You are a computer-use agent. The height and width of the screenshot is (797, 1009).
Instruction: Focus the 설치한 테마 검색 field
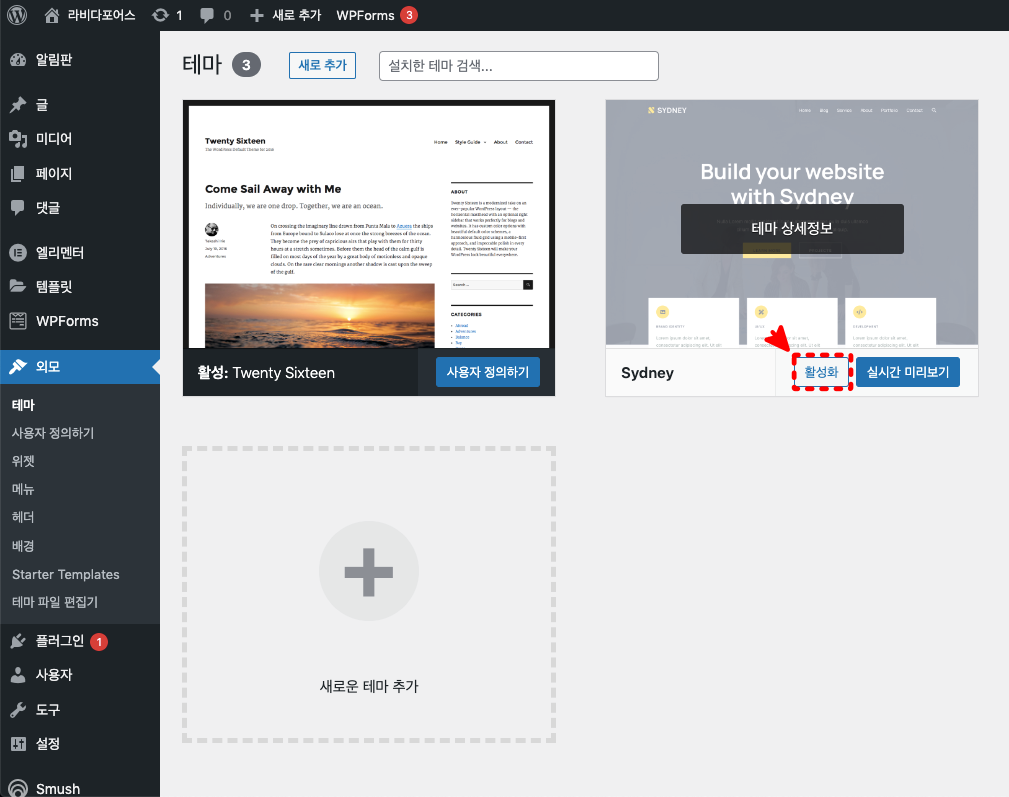pos(519,66)
